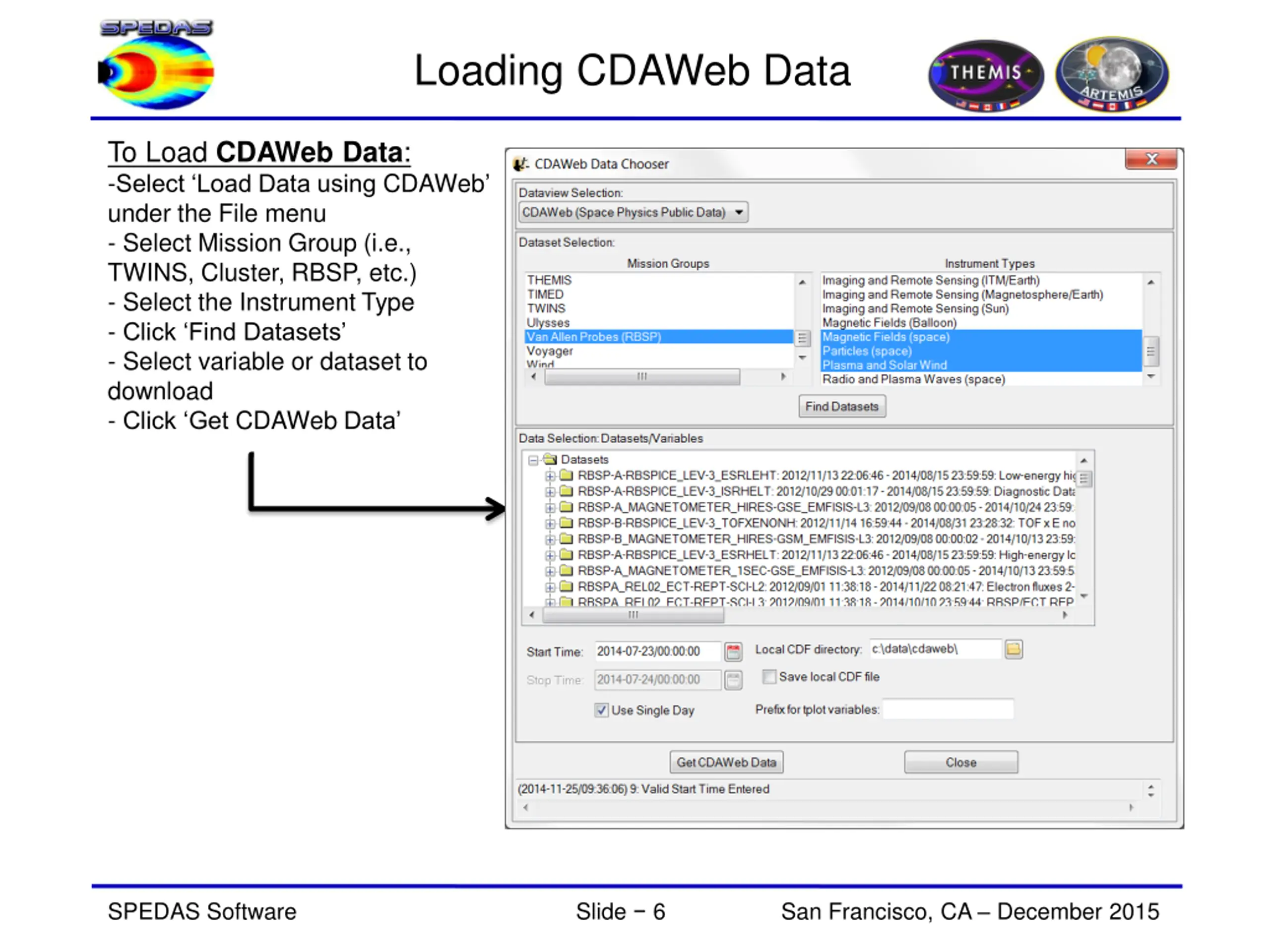
Task: Expand the RBSP-A-RBSPICE_LEV-3_ISRHELT dataset
Action: pos(550,492)
